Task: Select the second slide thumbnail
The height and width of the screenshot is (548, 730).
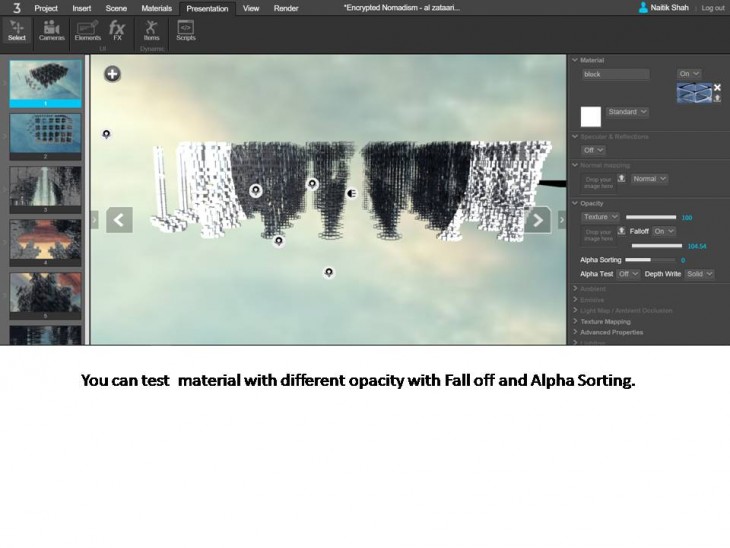Action: [45, 135]
